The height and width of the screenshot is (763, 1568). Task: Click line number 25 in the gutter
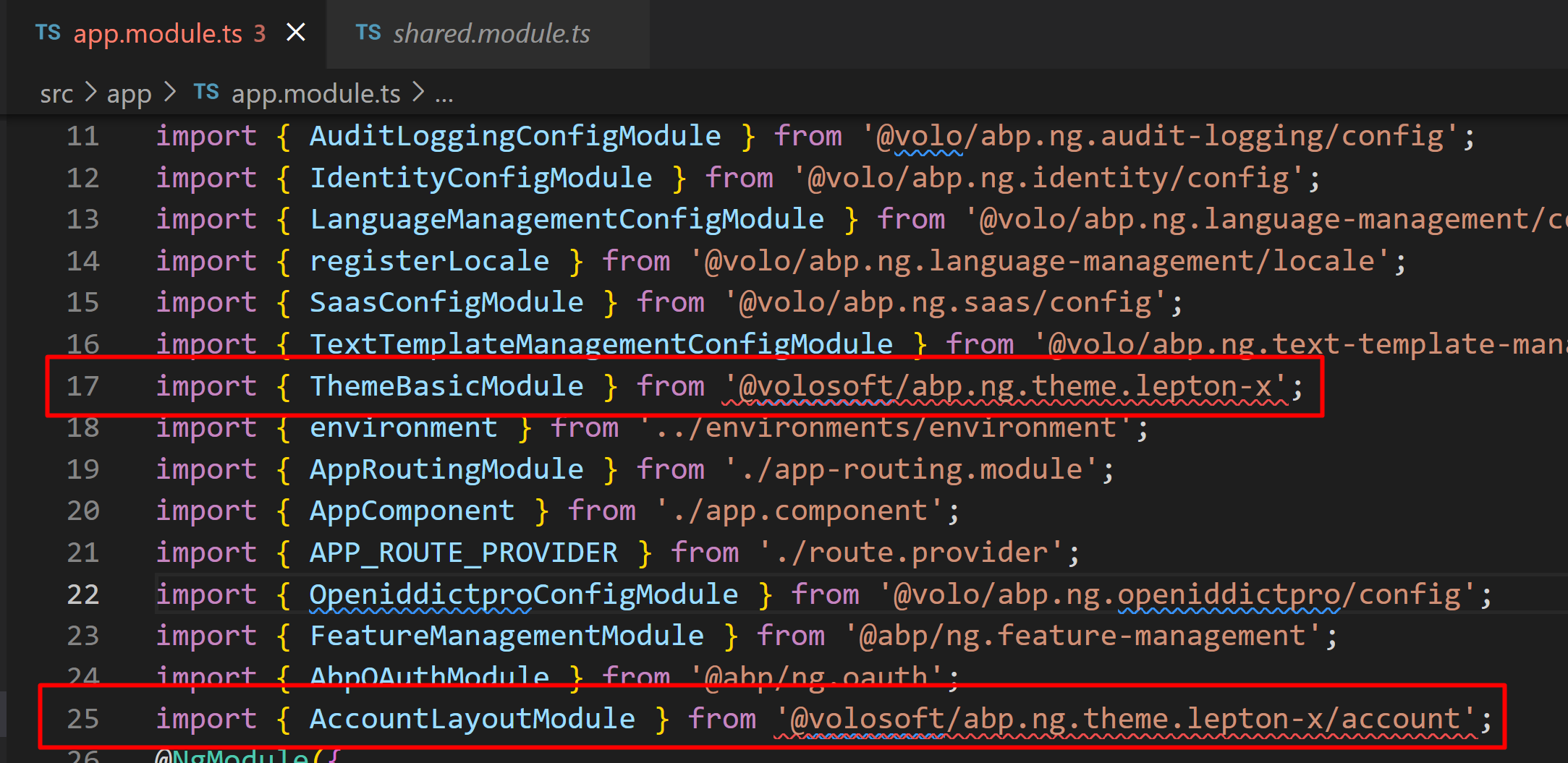pyautogui.click(x=82, y=719)
